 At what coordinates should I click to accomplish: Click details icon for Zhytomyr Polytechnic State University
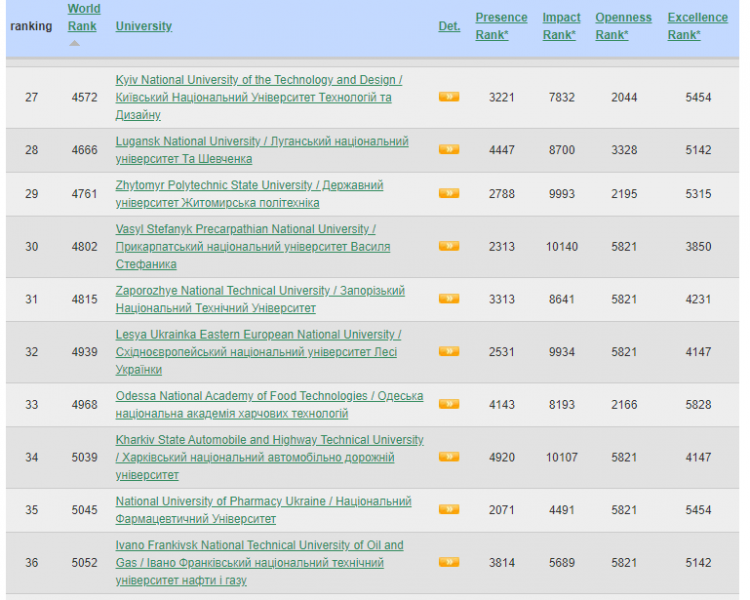click(448, 194)
